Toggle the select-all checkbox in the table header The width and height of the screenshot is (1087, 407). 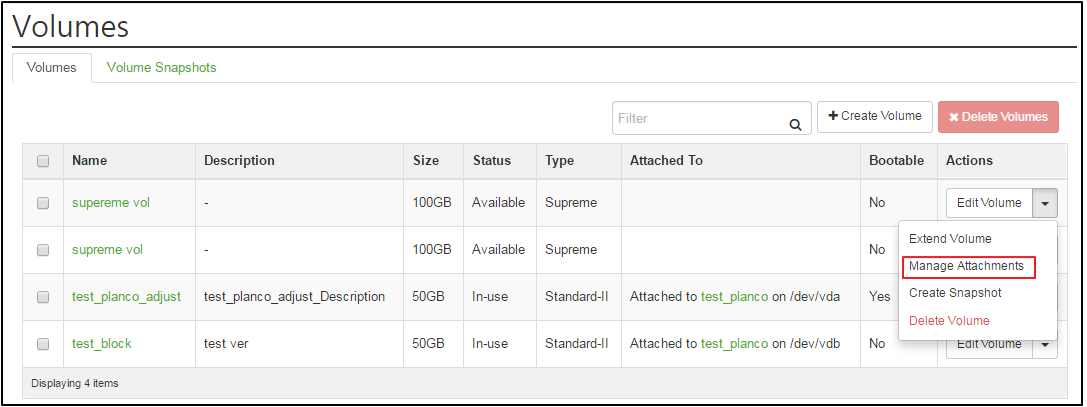(x=43, y=161)
